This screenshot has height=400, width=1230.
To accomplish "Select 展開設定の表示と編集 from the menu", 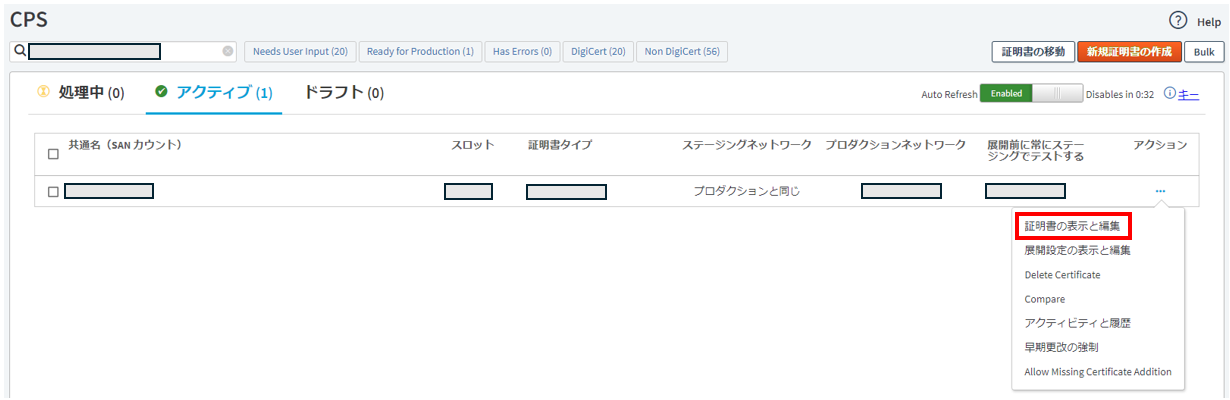I will click(x=1078, y=250).
